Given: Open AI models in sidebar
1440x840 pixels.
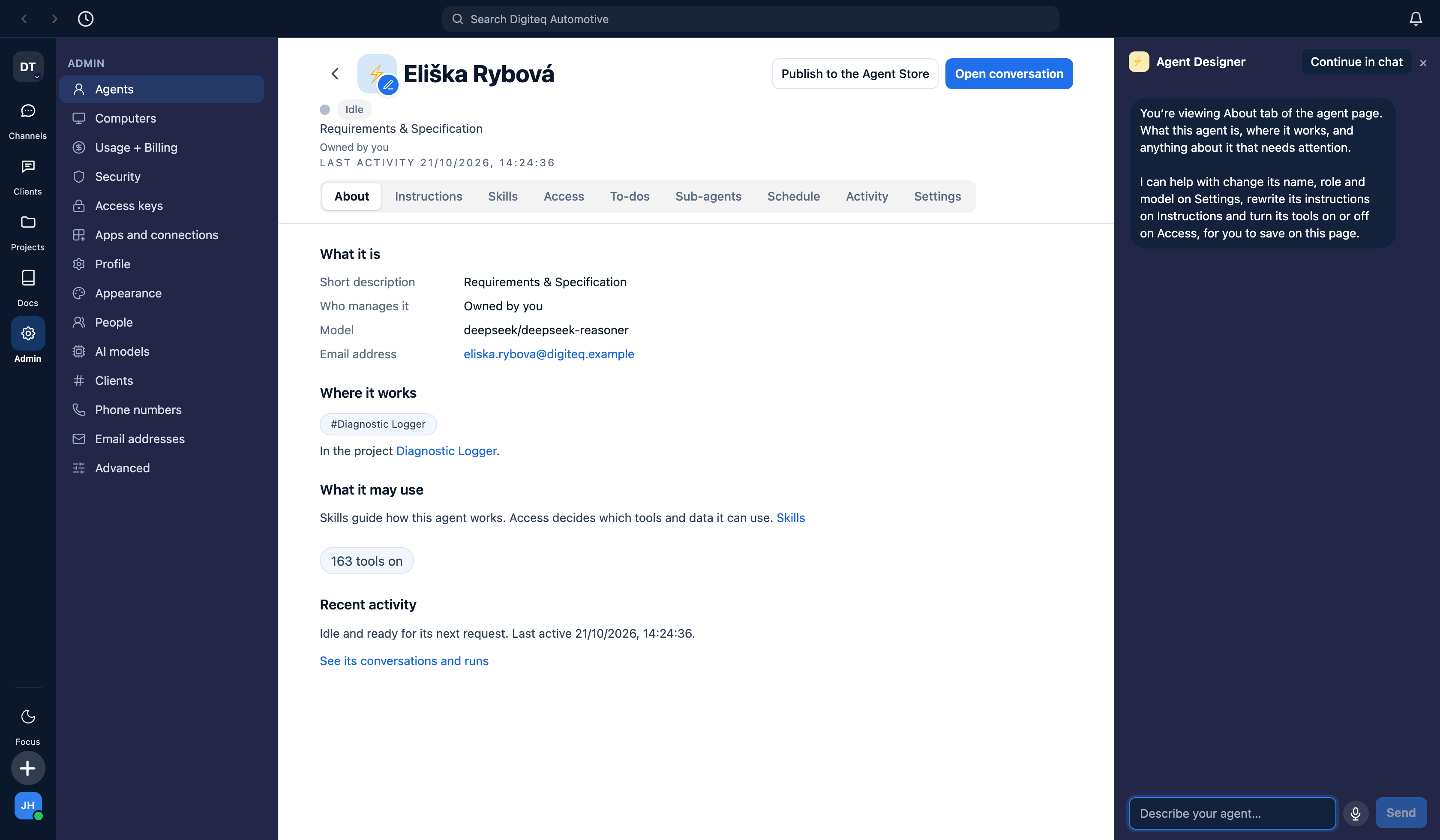Looking at the screenshot, I should (161, 351).
